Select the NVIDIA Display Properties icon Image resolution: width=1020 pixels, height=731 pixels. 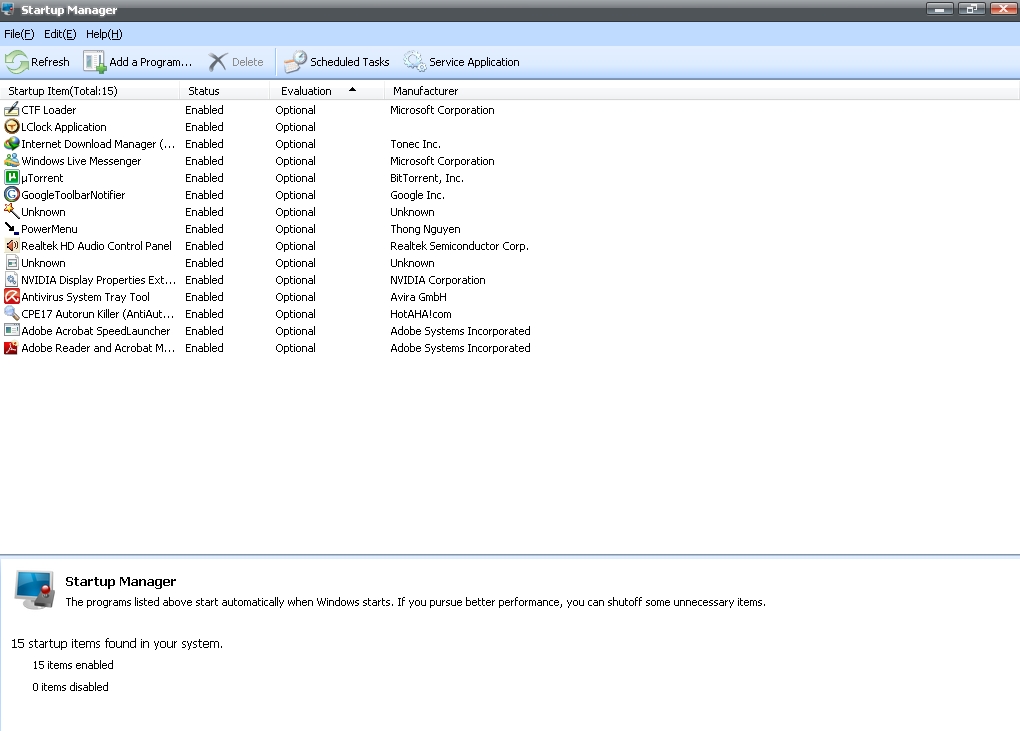(x=12, y=279)
